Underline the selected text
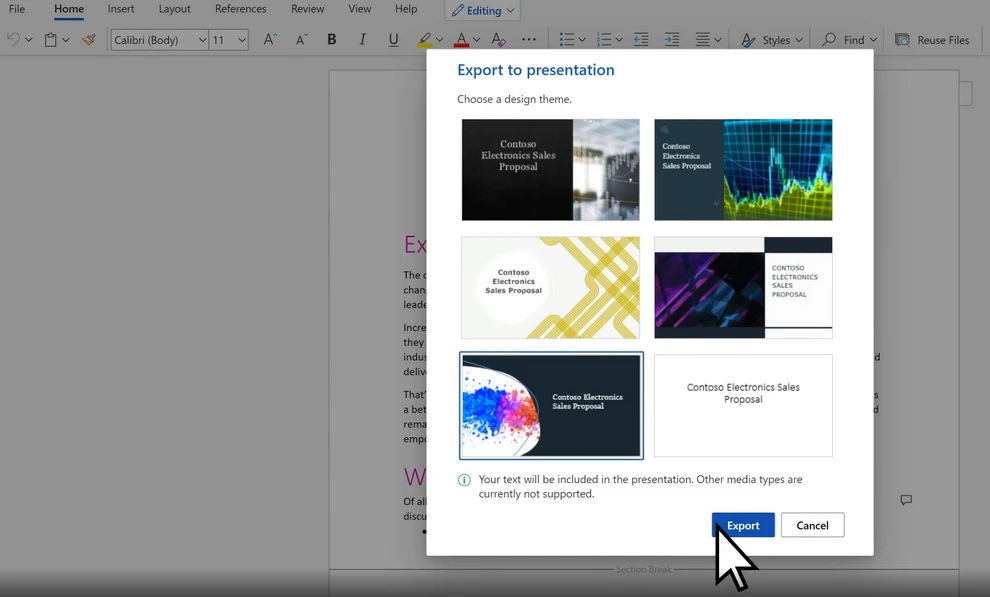Image resolution: width=990 pixels, height=597 pixels. pos(393,40)
